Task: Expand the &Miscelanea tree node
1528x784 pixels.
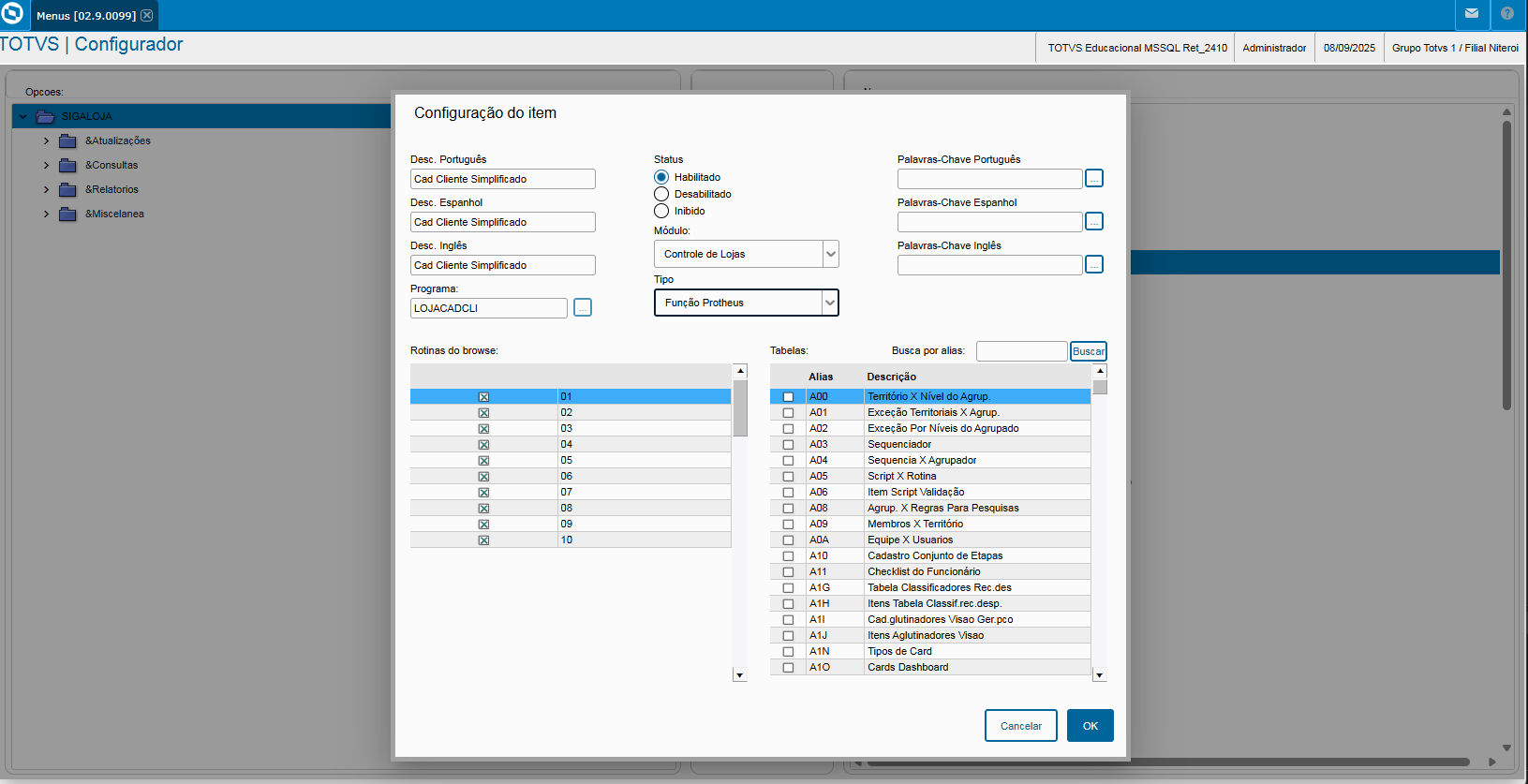Action: (x=46, y=214)
